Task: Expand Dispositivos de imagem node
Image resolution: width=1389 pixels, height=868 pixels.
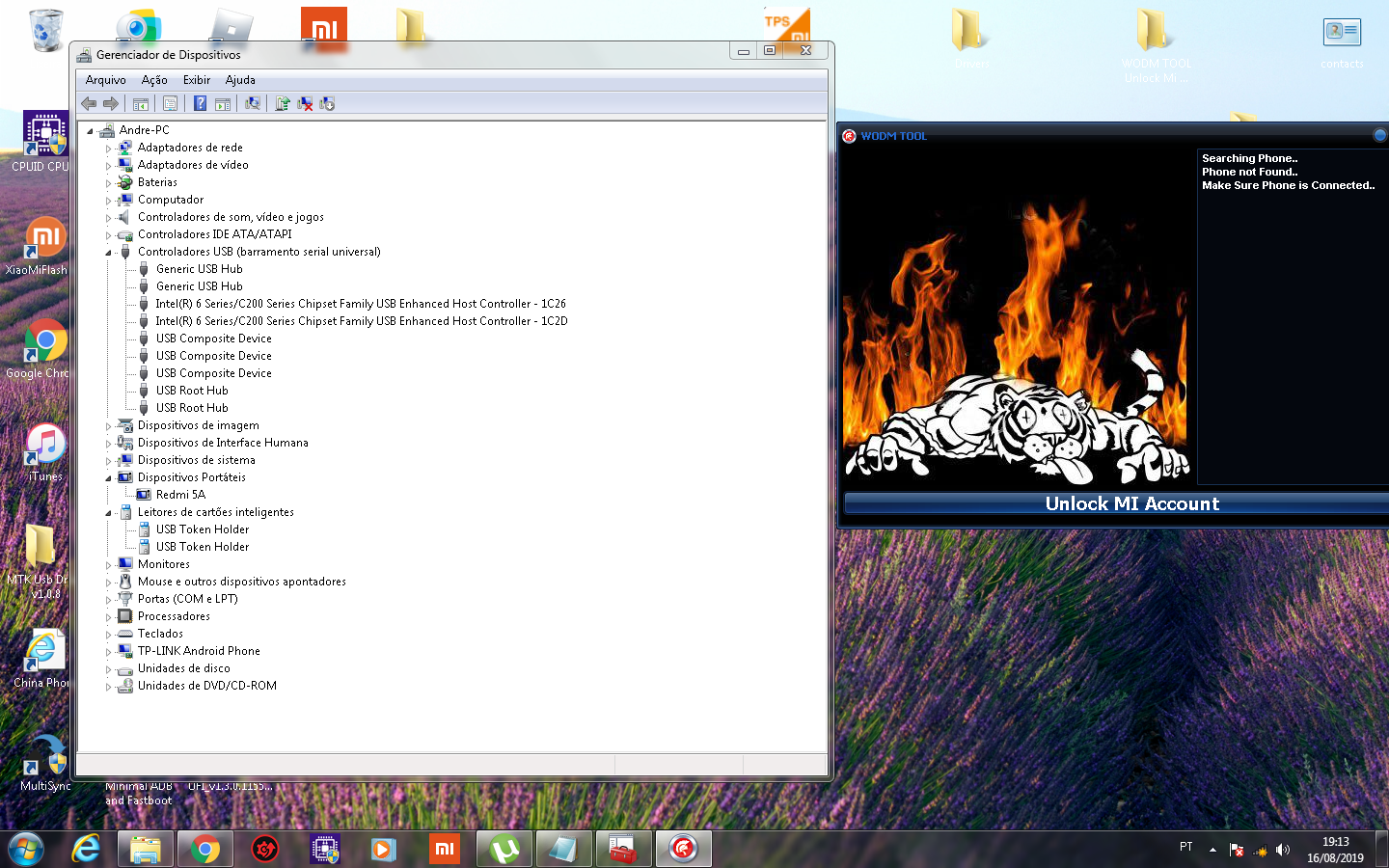Action: click(108, 426)
